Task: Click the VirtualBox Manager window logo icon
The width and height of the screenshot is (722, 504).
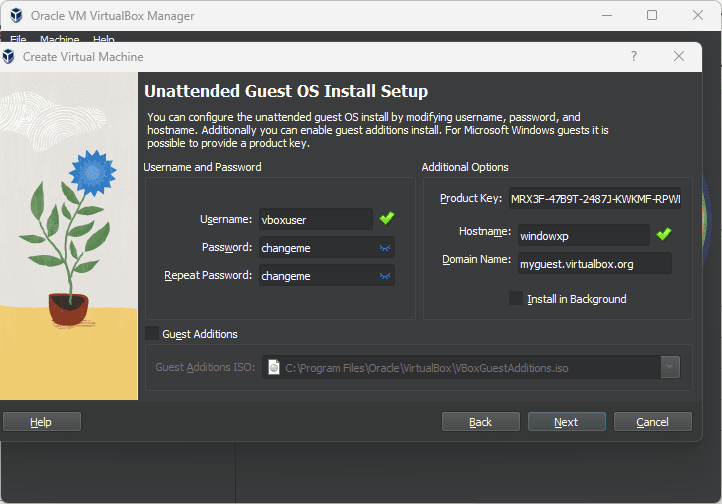Action: (x=15, y=16)
